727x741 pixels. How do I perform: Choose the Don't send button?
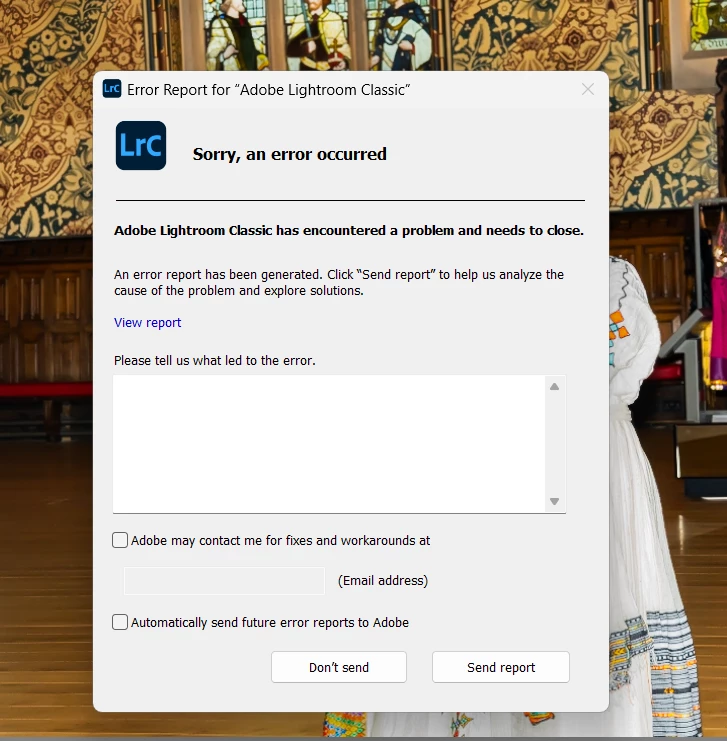coord(339,667)
